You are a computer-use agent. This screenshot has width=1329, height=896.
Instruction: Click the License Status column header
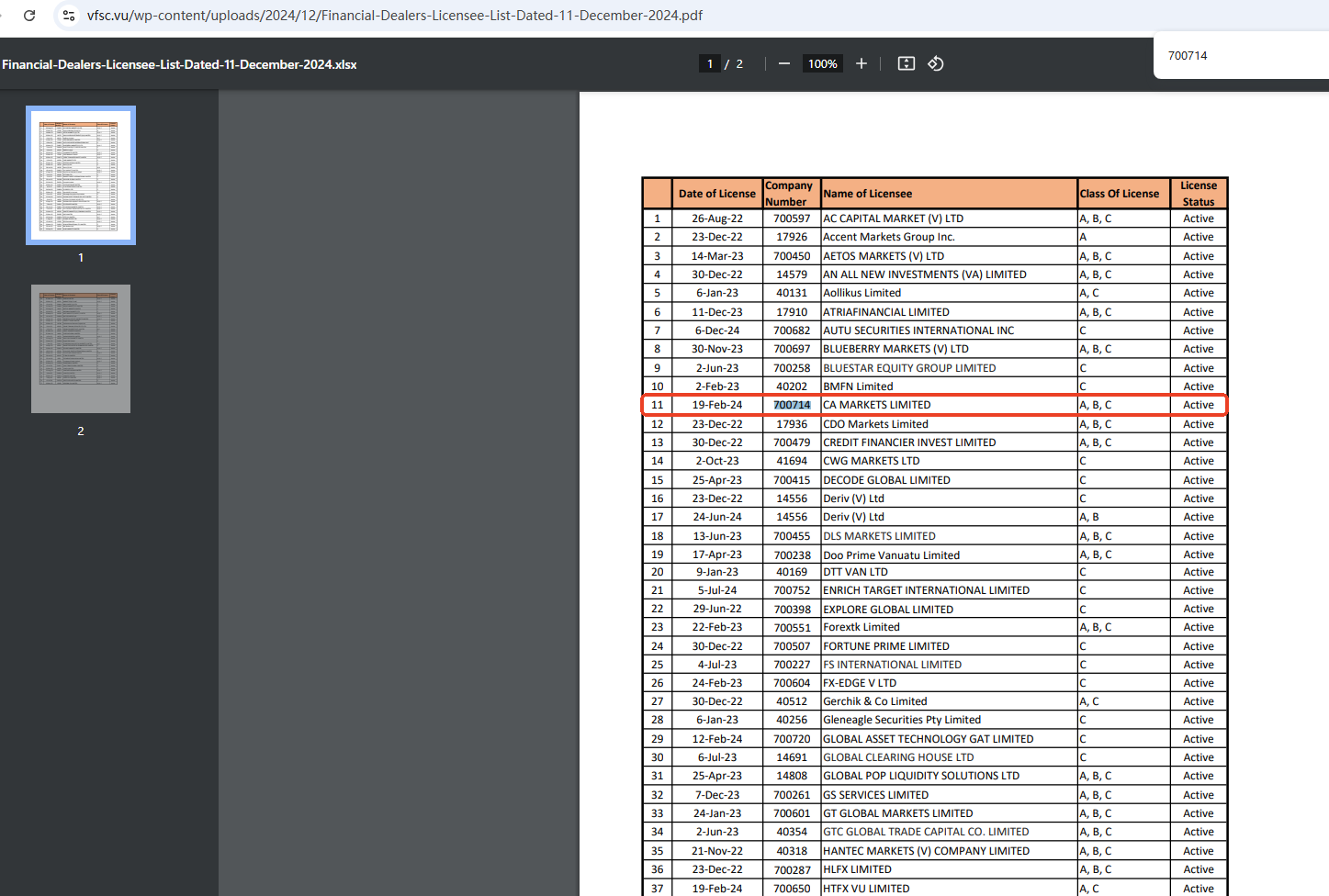point(1198,194)
